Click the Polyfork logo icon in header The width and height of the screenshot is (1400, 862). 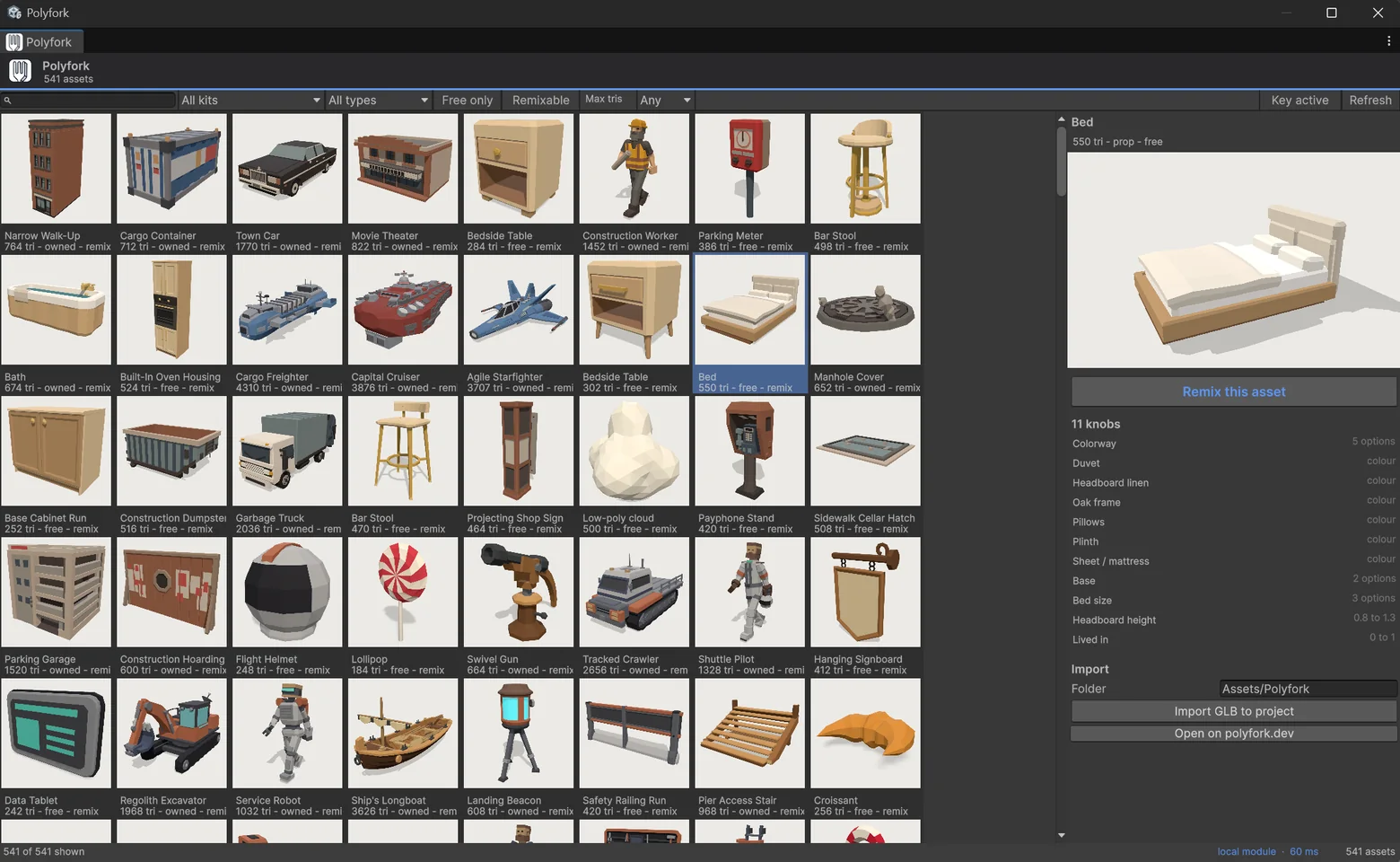pos(20,71)
